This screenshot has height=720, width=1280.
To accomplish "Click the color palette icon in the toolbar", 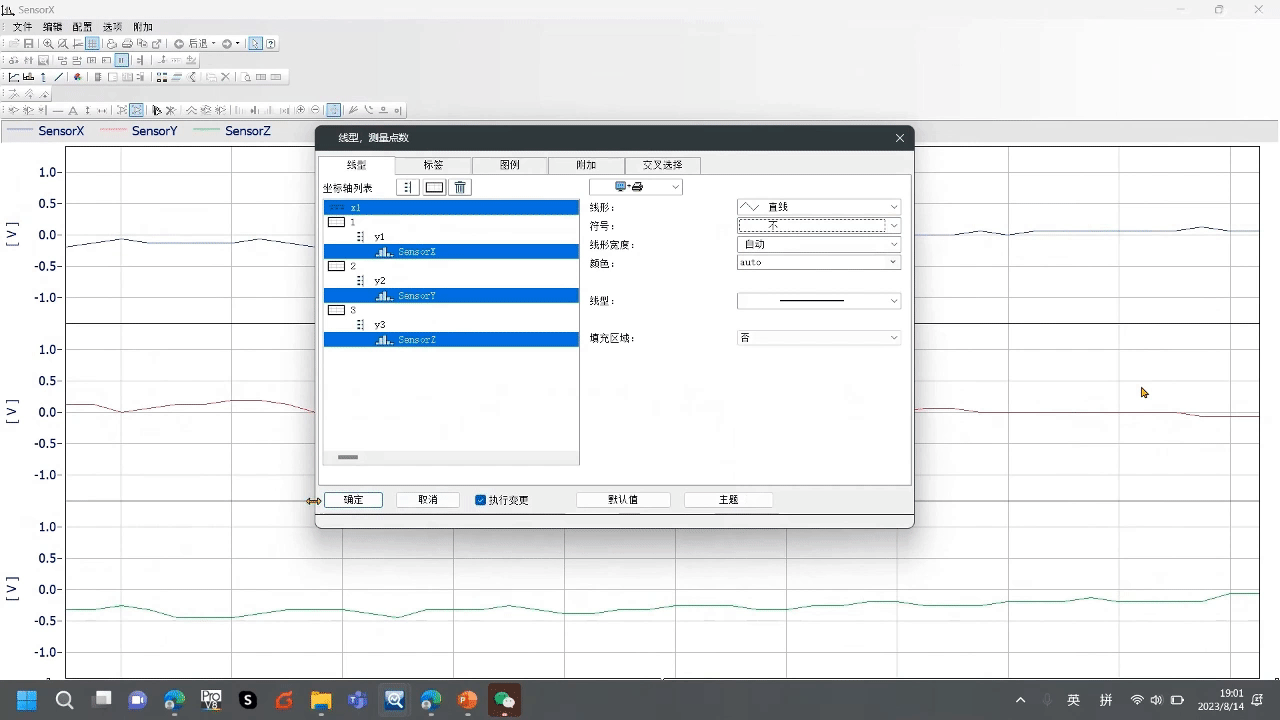I will pyautogui.click(x=77, y=77).
